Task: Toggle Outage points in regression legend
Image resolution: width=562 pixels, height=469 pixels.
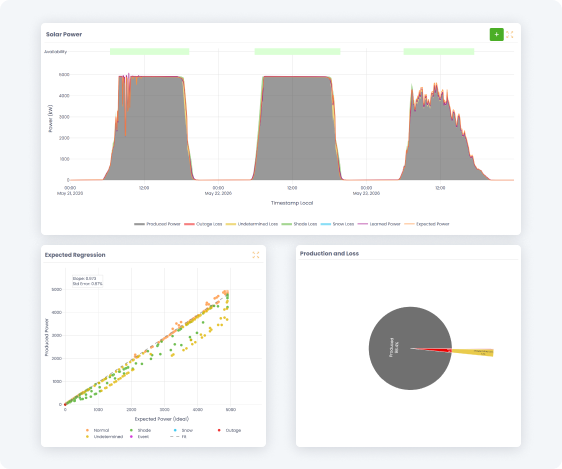Action: tap(229, 430)
